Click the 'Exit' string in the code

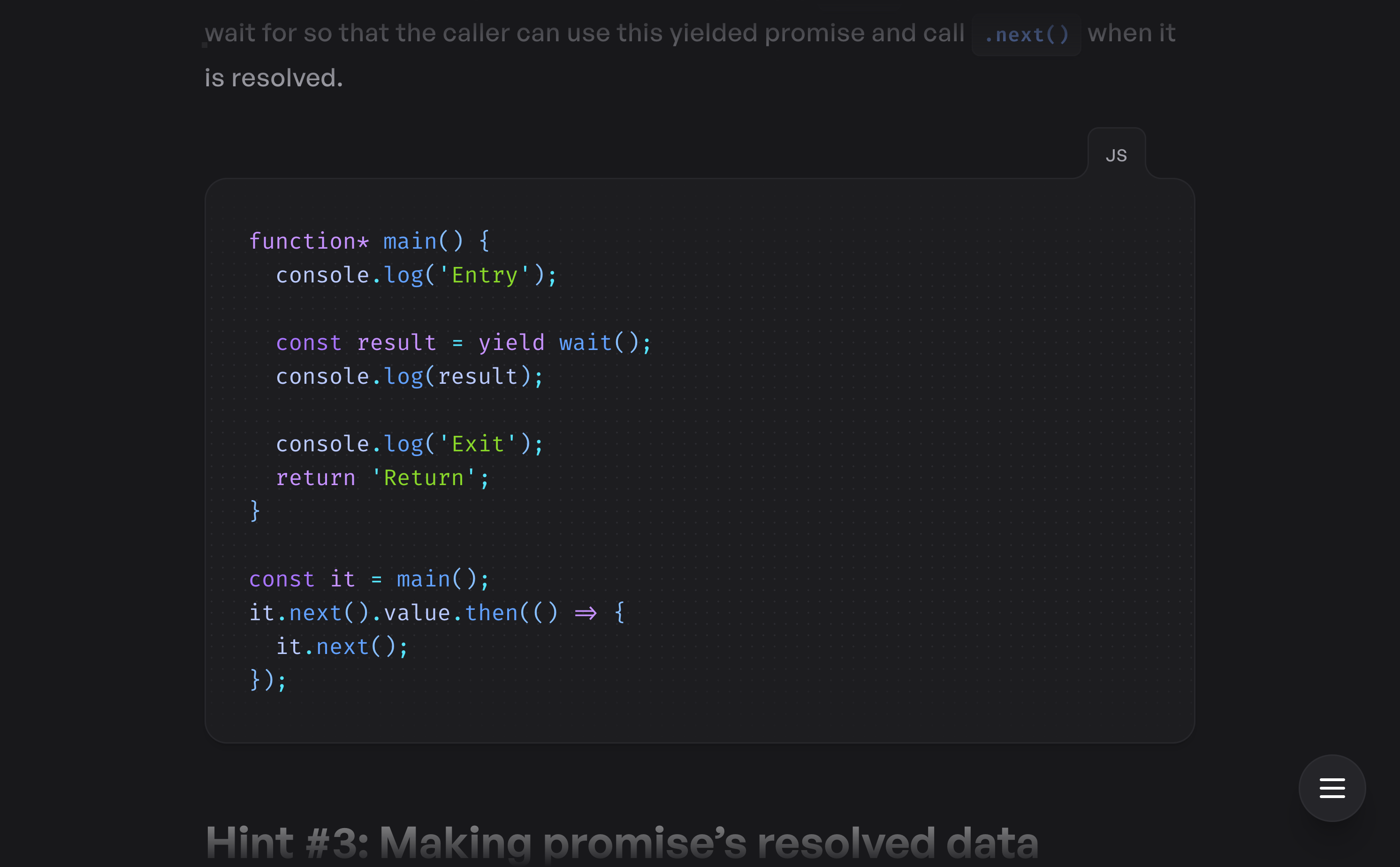pyautogui.click(x=478, y=444)
